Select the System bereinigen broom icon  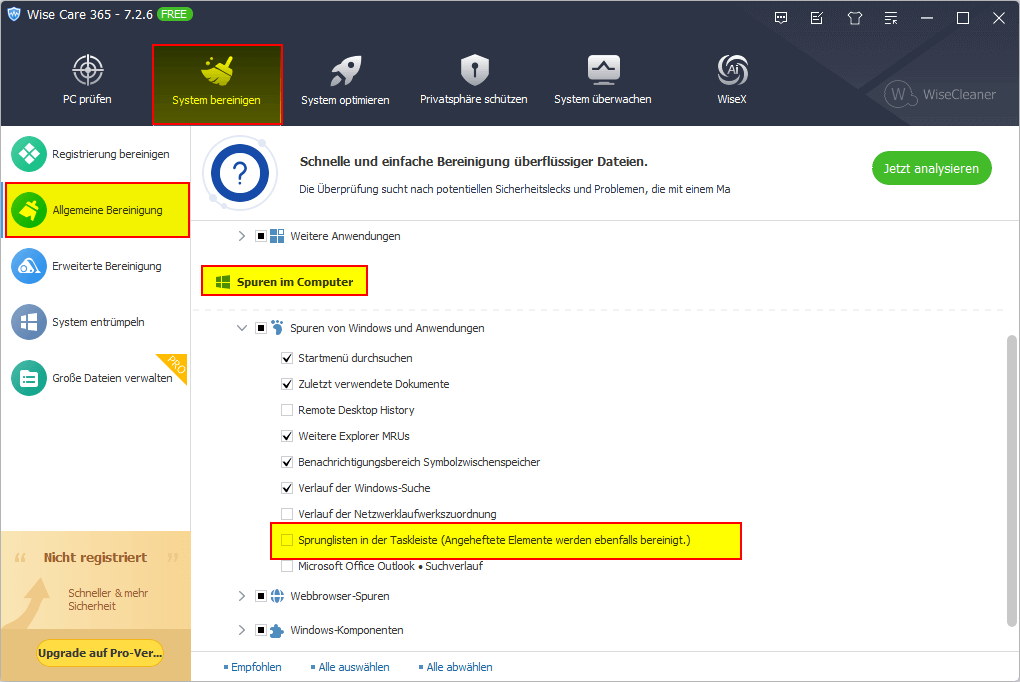(217, 71)
